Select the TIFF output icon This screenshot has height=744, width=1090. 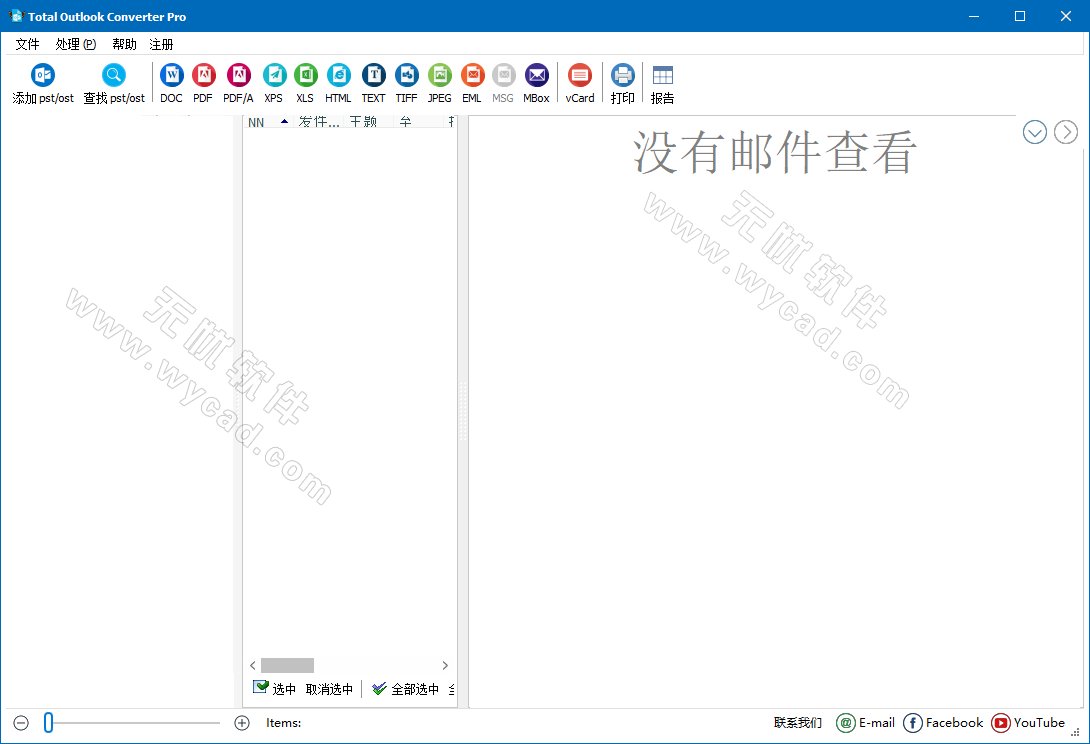(x=406, y=76)
